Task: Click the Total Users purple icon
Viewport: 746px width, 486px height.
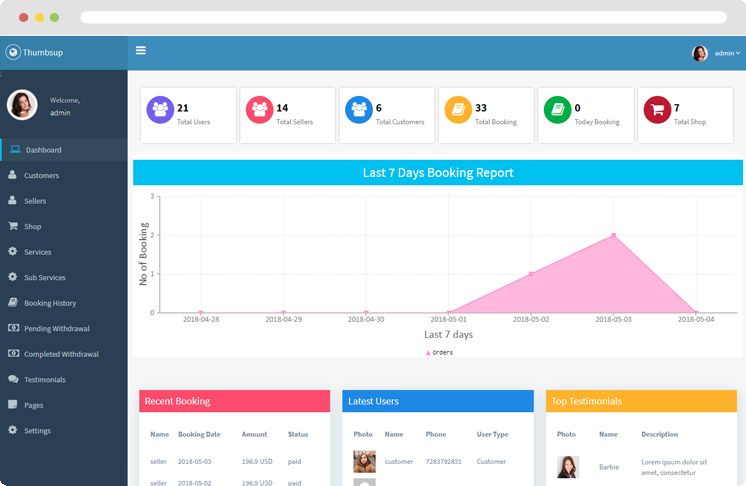Action: click(160, 110)
